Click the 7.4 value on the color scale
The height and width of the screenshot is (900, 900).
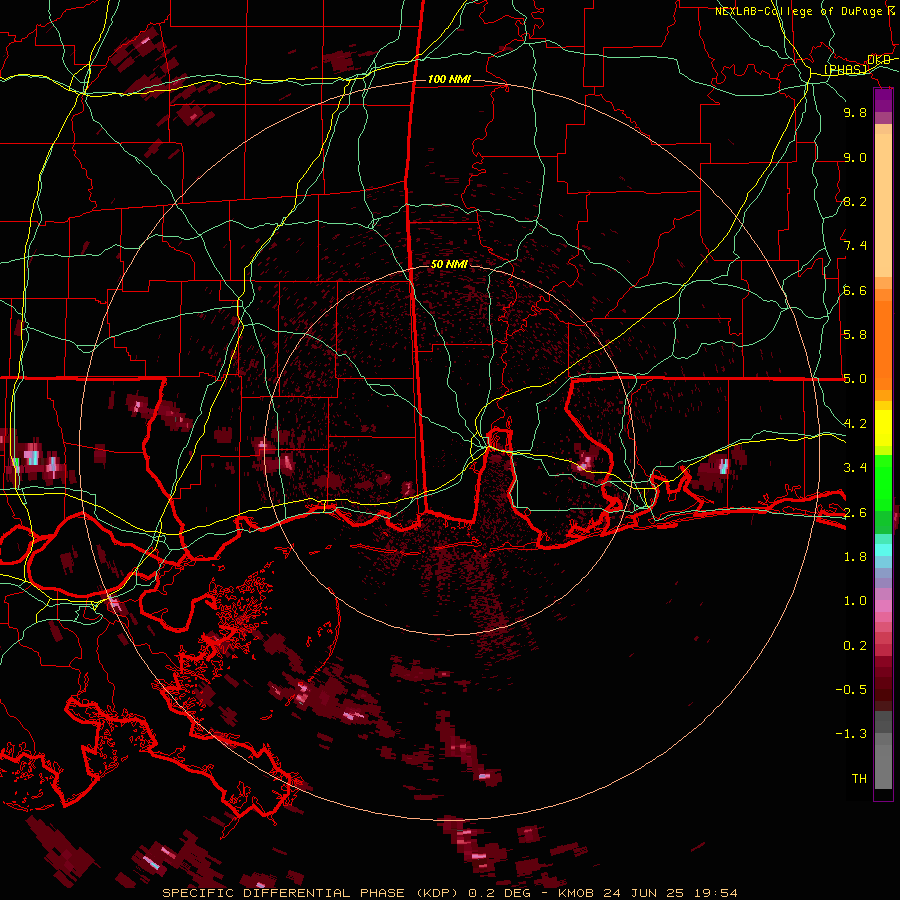click(x=855, y=246)
